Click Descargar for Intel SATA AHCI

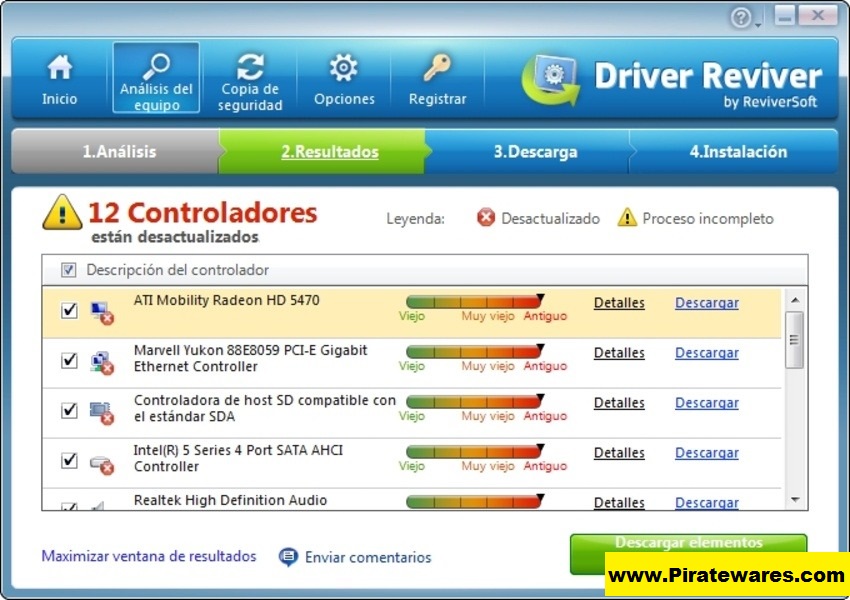pyautogui.click(x=706, y=453)
